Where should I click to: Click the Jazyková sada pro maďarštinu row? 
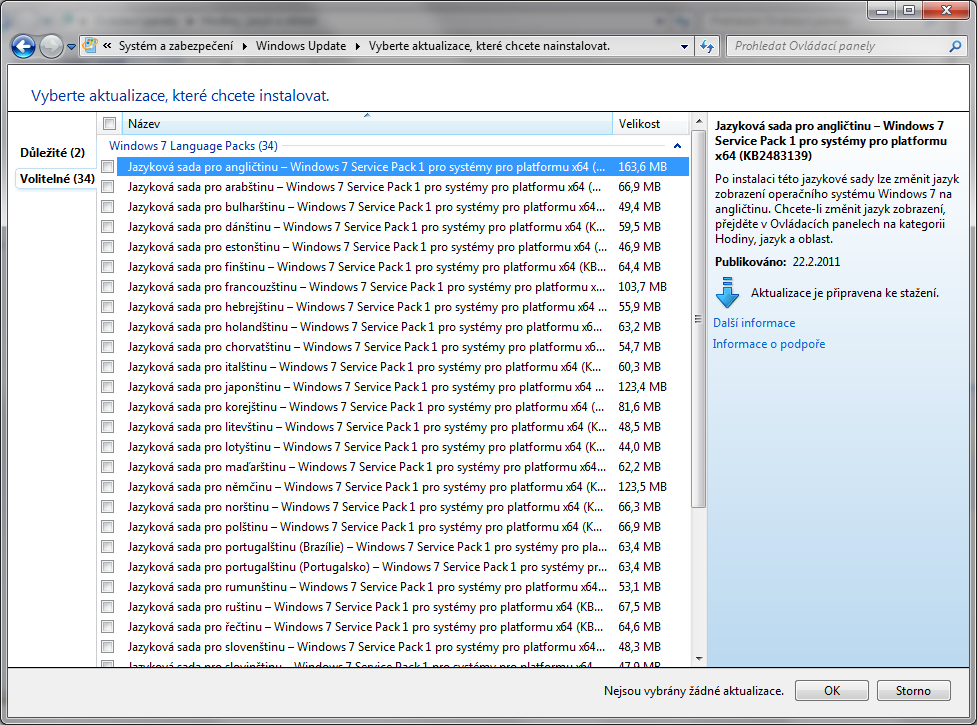click(x=403, y=467)
